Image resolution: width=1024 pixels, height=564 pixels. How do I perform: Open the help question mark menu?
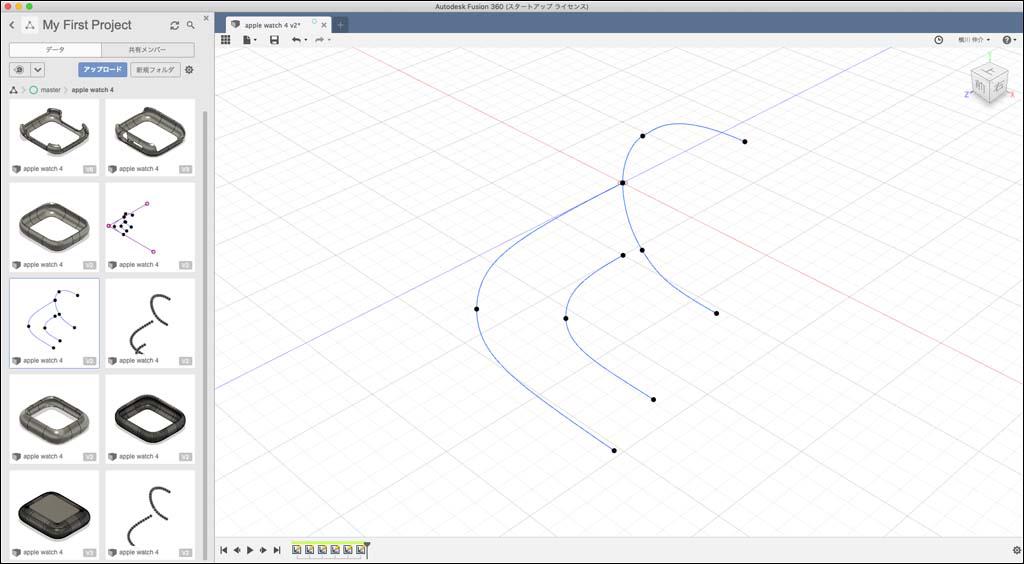[1009, 40]
